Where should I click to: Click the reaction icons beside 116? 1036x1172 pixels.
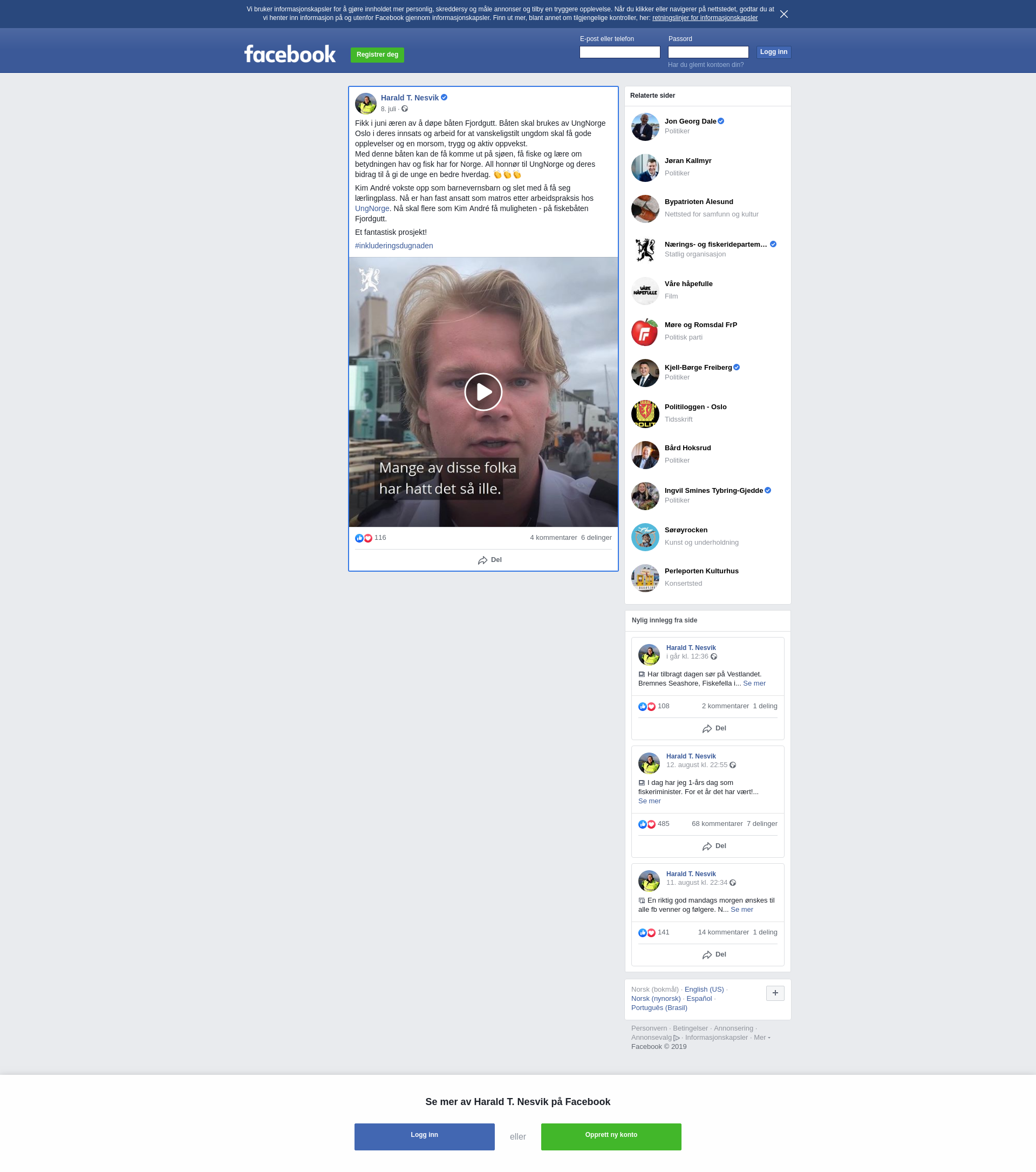pos(363,538)
